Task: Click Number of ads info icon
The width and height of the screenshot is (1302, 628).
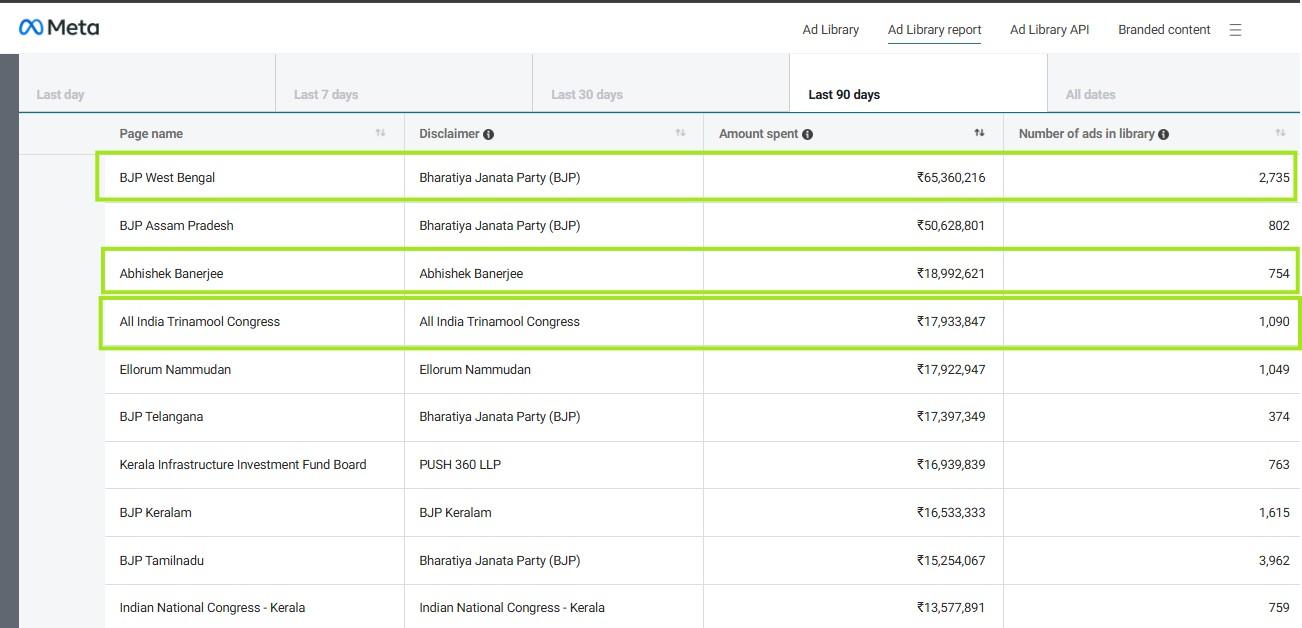Action: (1163, 134)
